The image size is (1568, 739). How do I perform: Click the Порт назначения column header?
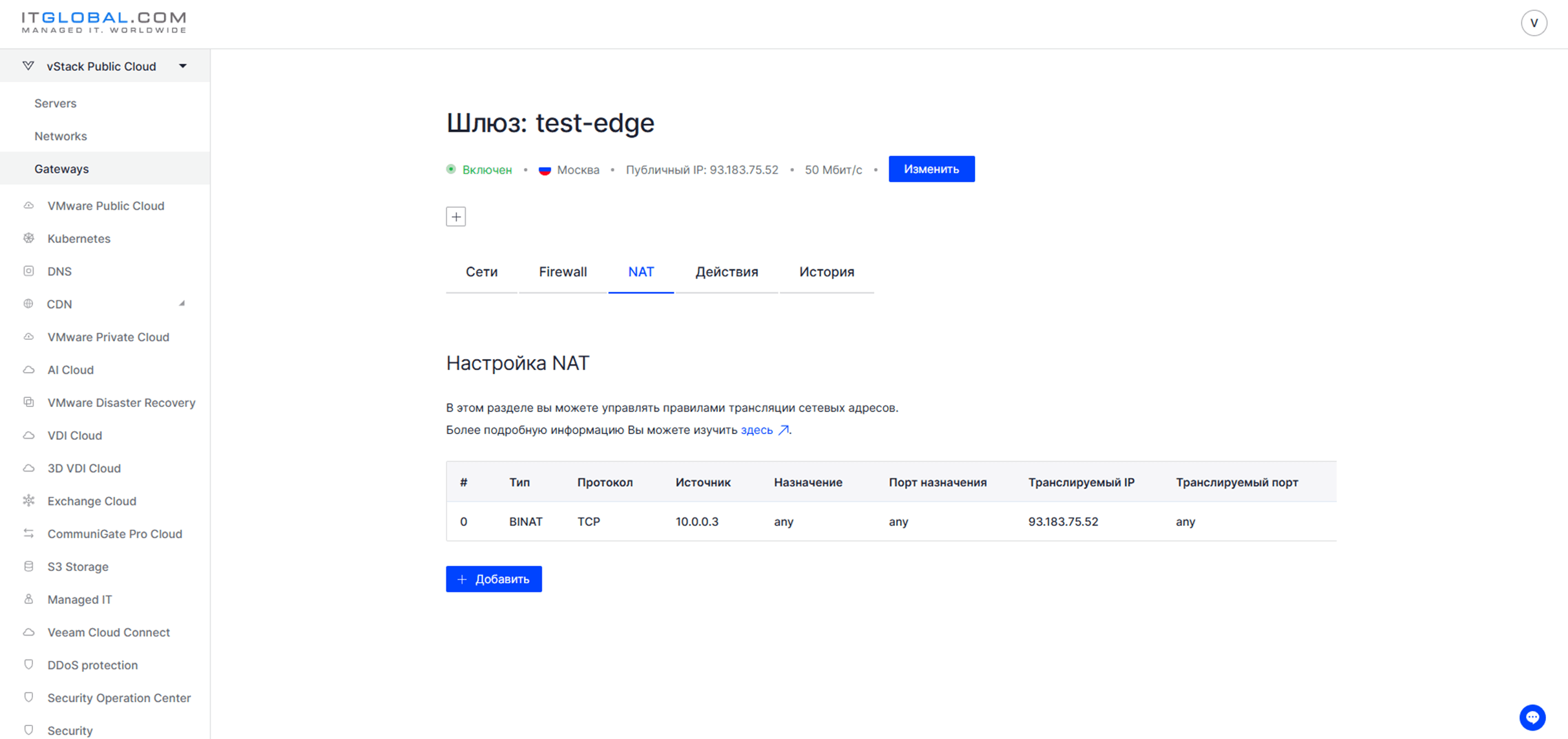point(937,482)
